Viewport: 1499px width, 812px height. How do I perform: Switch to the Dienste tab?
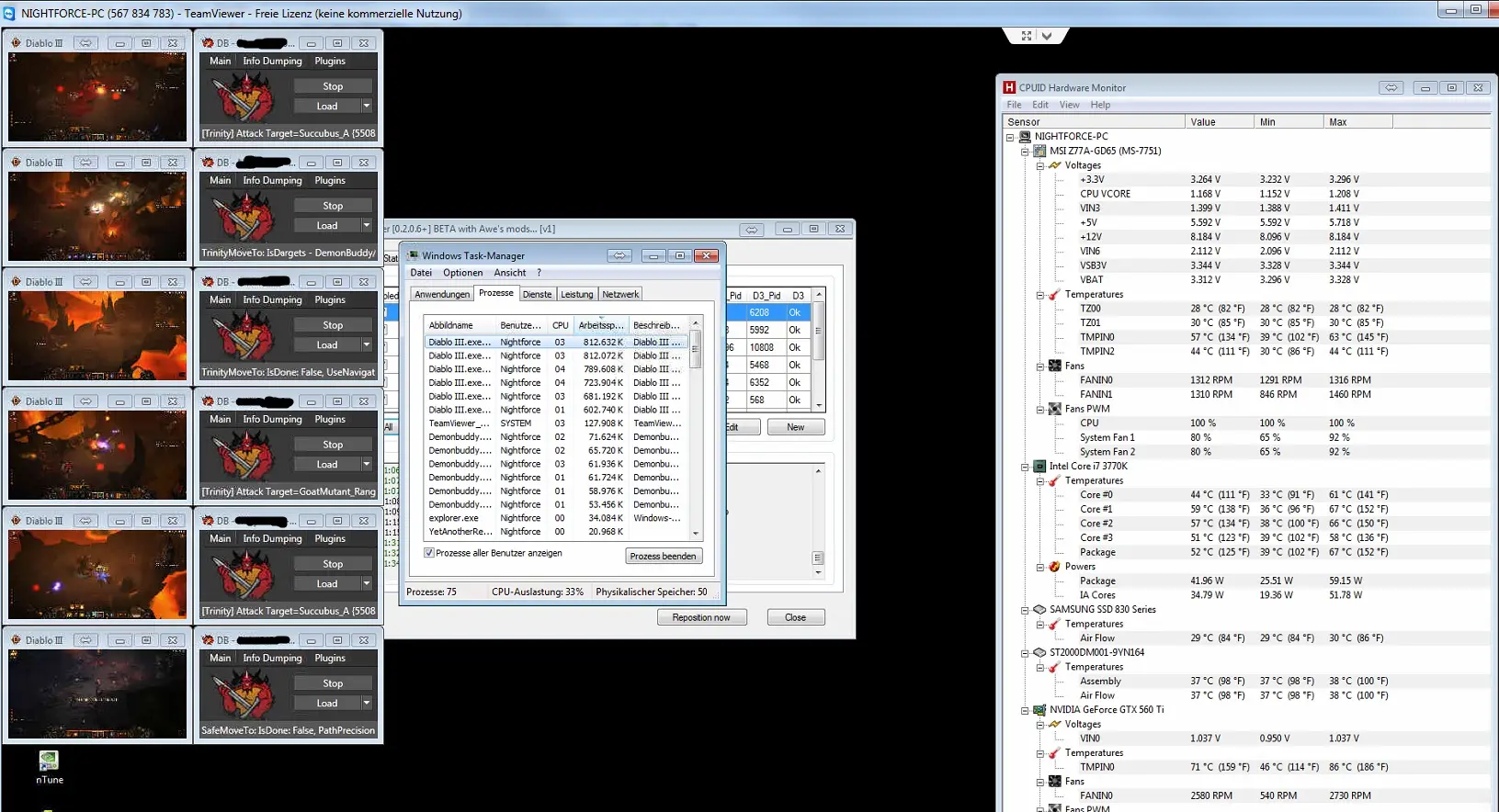[x=538, y=294]
